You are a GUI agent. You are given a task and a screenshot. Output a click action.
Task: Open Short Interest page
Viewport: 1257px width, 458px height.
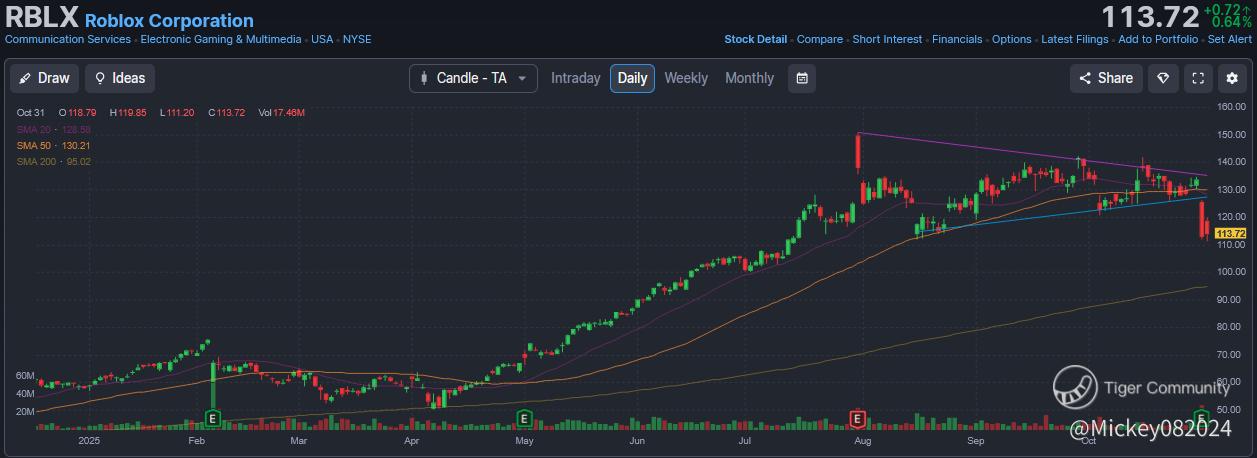[x=887, y=40]
